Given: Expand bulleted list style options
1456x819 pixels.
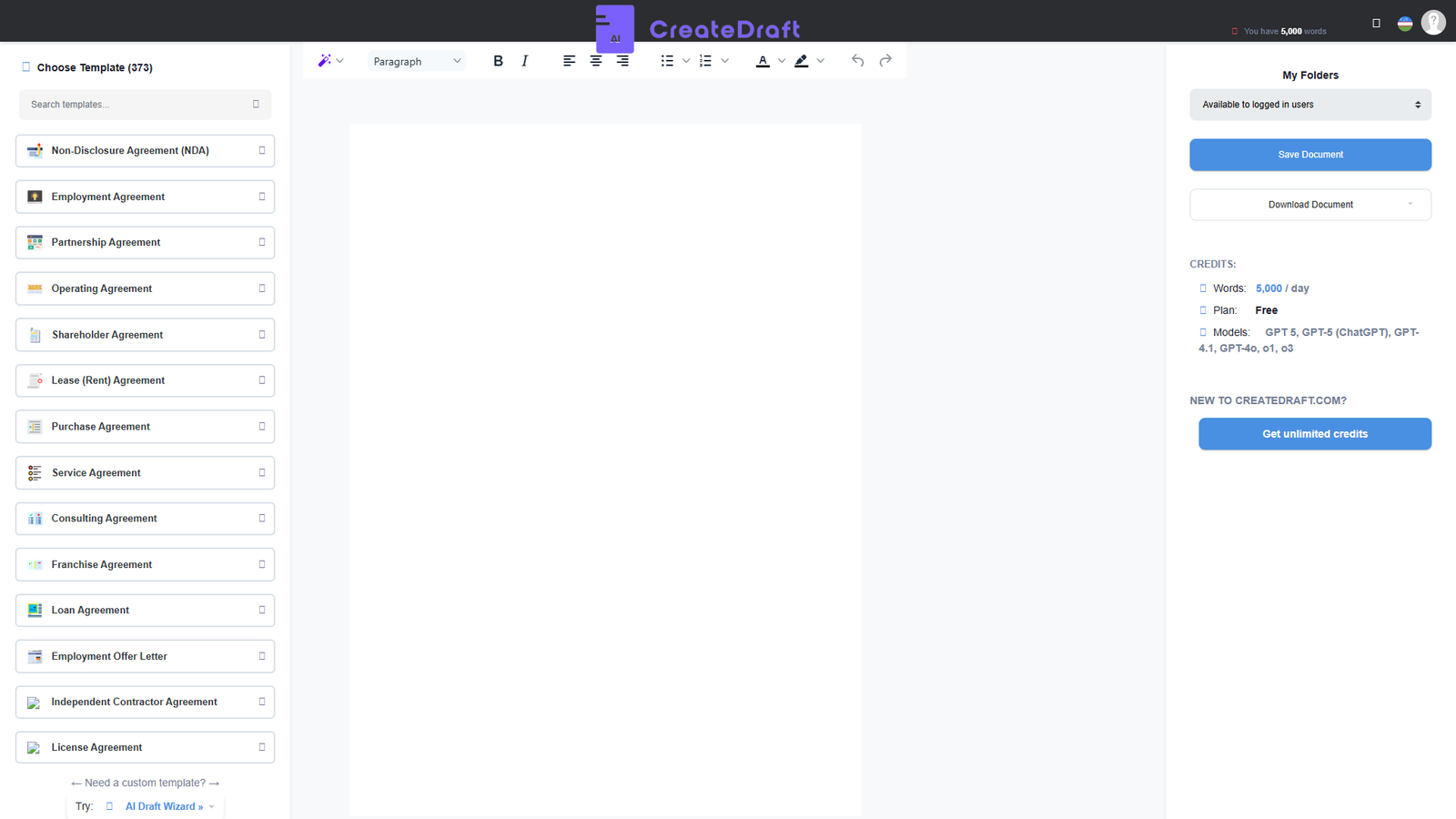Looking at the screenshot, I should click(686, 61).
